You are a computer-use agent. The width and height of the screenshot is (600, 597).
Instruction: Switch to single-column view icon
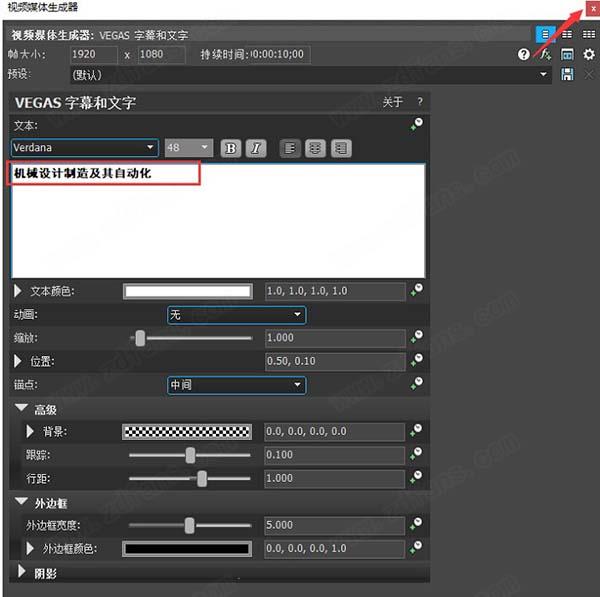(x=545, y=35)
